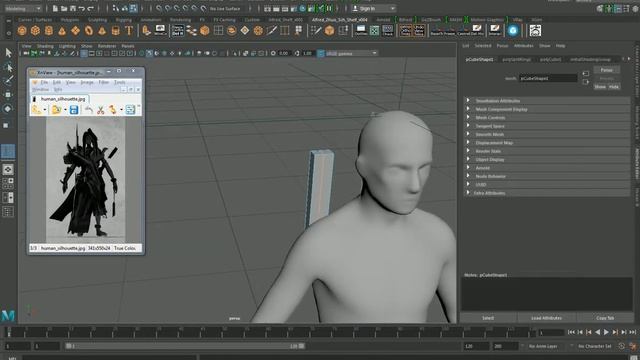Toggle the Attribute Editor sidebar tab on right edge

(x=636, y=163)
